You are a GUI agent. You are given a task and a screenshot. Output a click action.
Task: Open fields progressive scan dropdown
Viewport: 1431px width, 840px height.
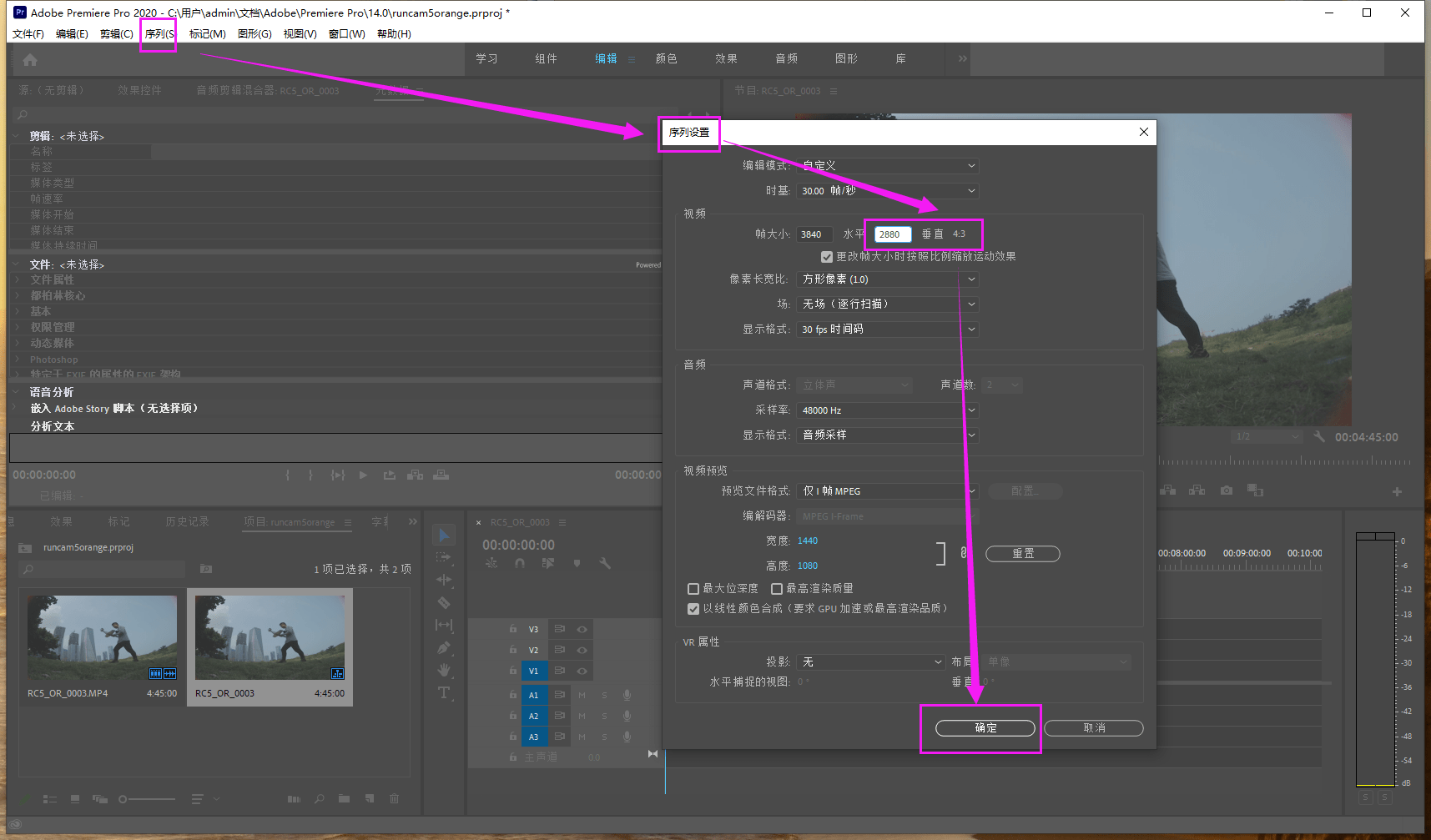887,304
